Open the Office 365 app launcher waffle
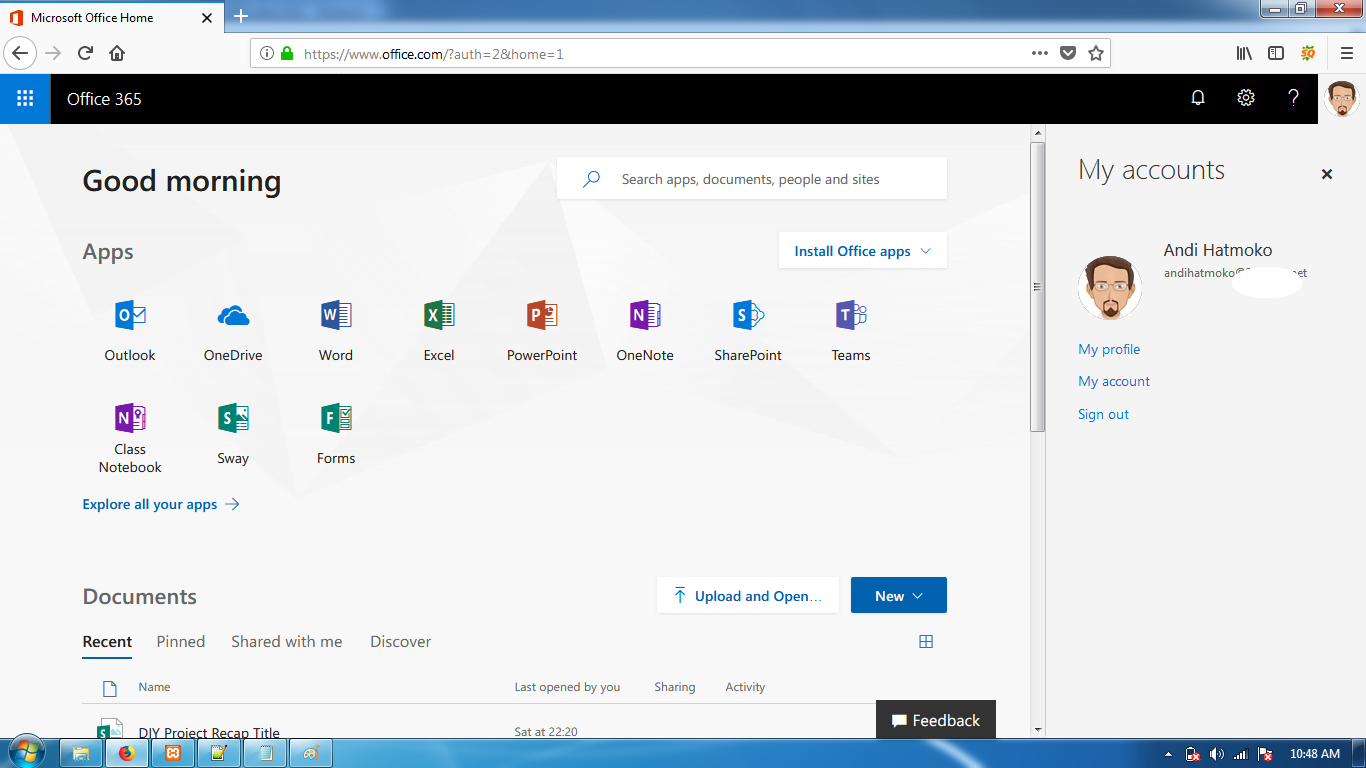Image resolution: width=1366 pixels, height=768 pixels. [x=24, y=98]
